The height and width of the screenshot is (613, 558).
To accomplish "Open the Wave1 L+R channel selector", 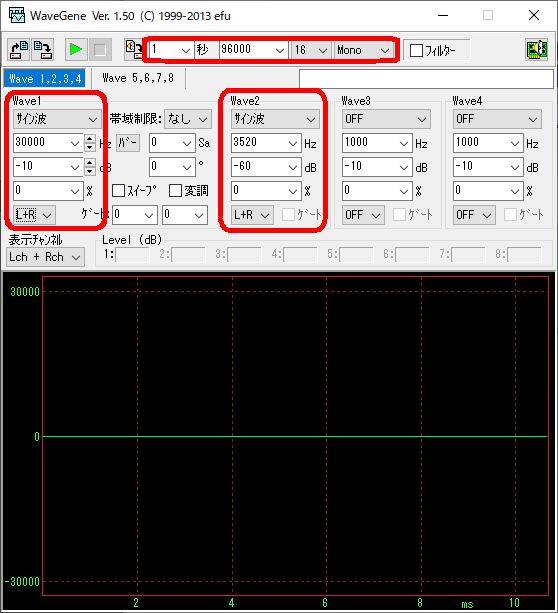I will coord(34,215).
